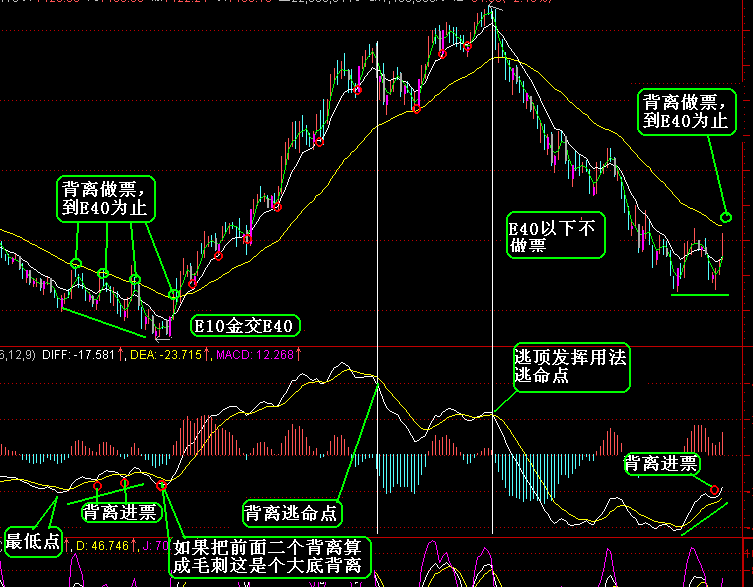Select the red circle on the rightmost MACD DIFF line
The image size is (753, 587).
tap(714, 490)
